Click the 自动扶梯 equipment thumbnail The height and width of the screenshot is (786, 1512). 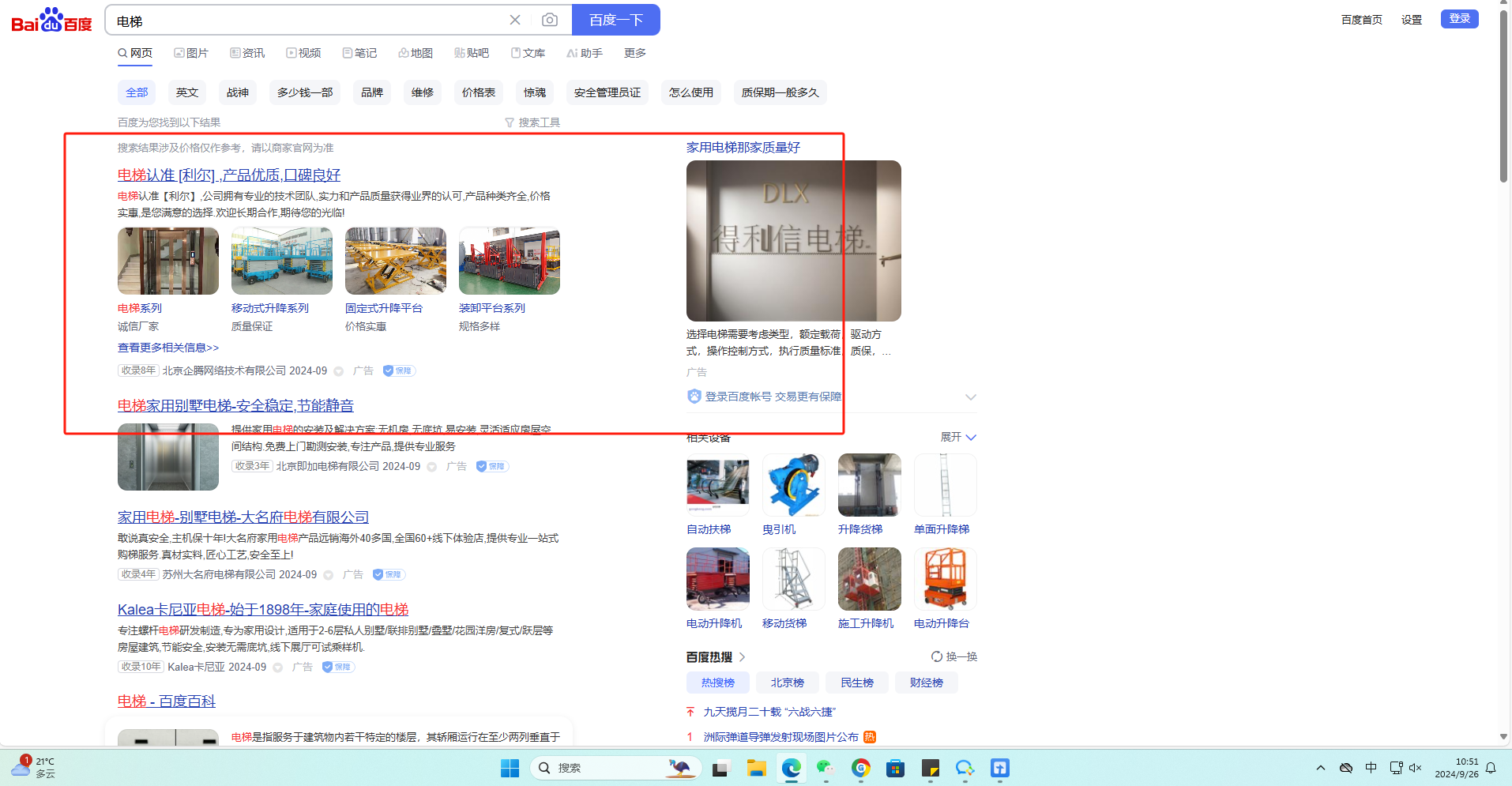click(x=718, y=485)
